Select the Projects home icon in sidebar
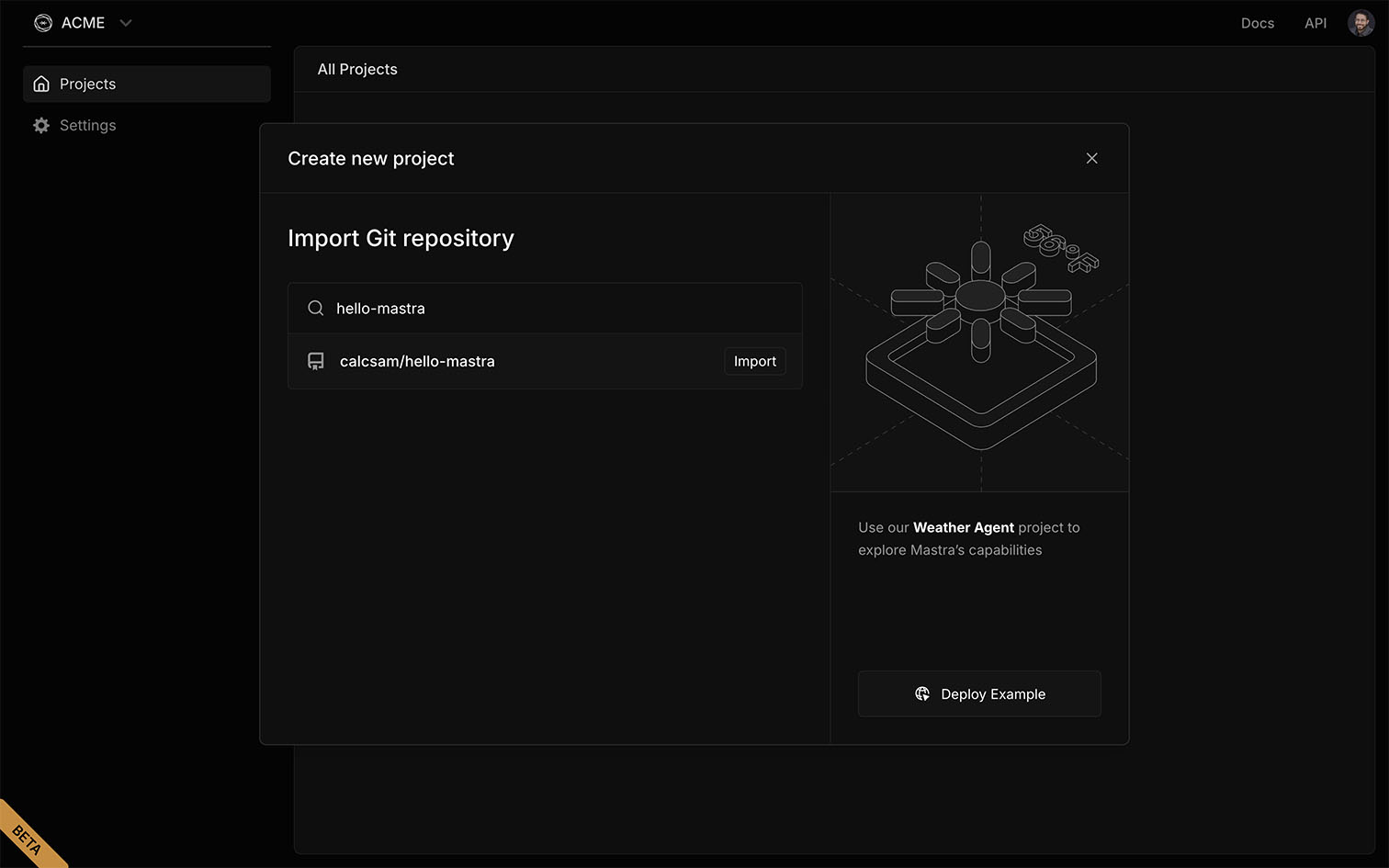This screenshot has width=1389, height=868. coord(41,83)
